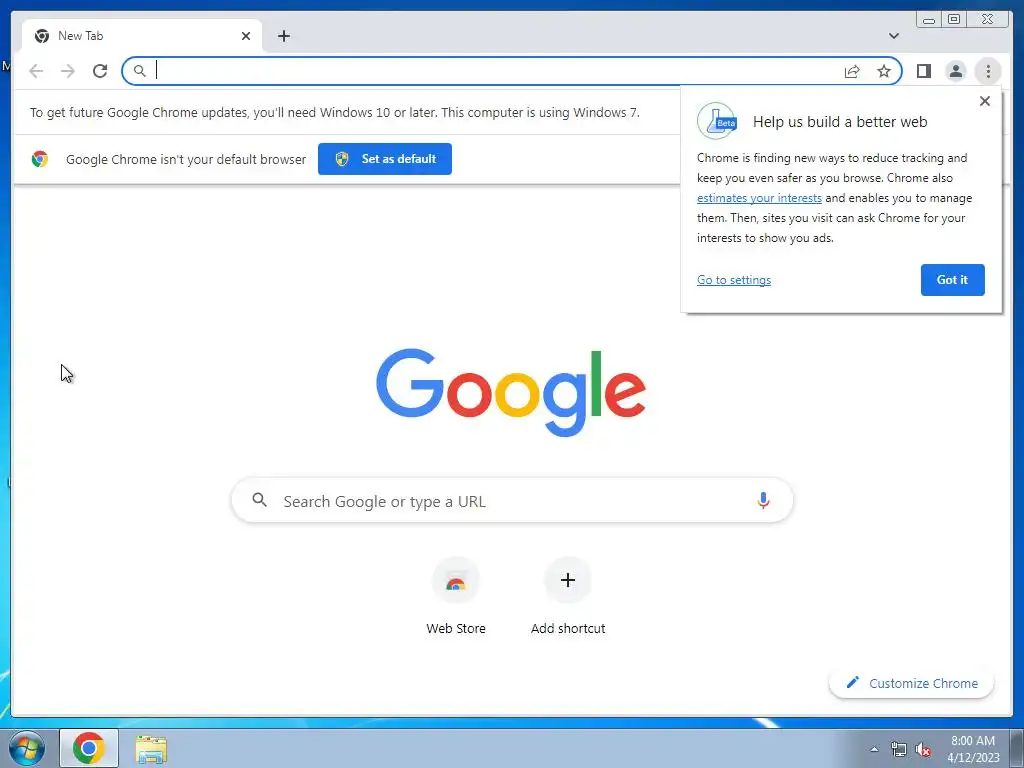Open Windows Explorer from the taskbar

tap(151, 749)
